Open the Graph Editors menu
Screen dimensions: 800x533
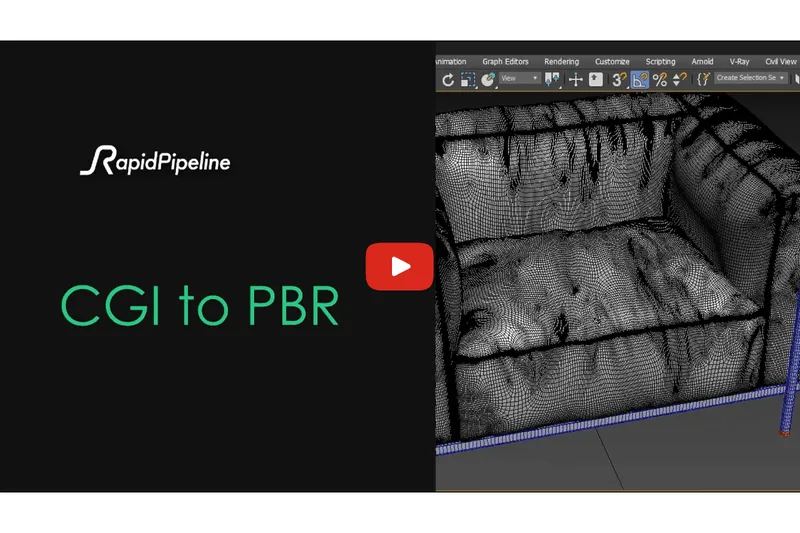coord(505,62)
